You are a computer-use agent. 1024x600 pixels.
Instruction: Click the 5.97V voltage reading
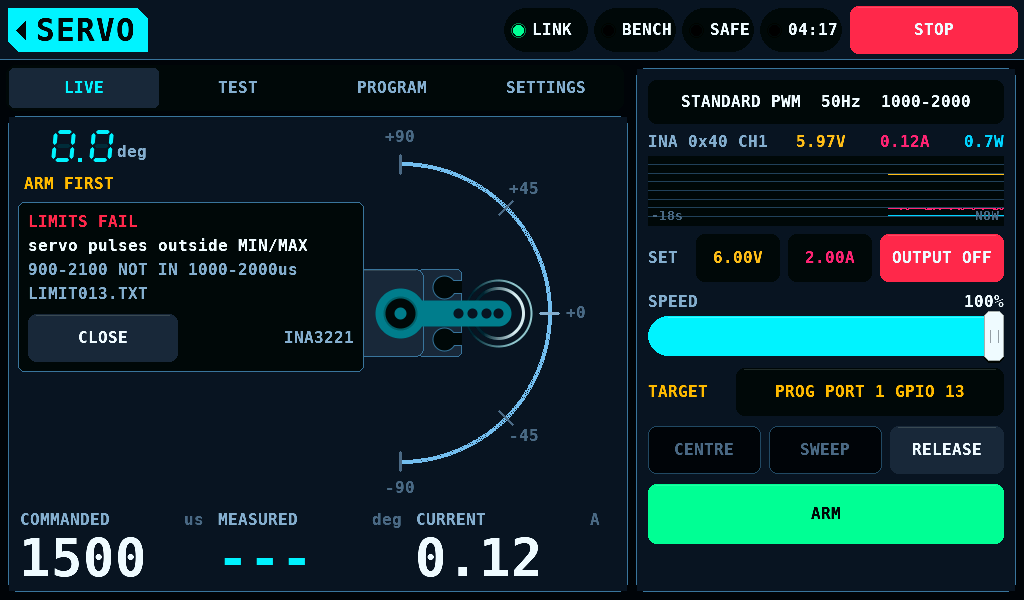(x=820, y=142)
